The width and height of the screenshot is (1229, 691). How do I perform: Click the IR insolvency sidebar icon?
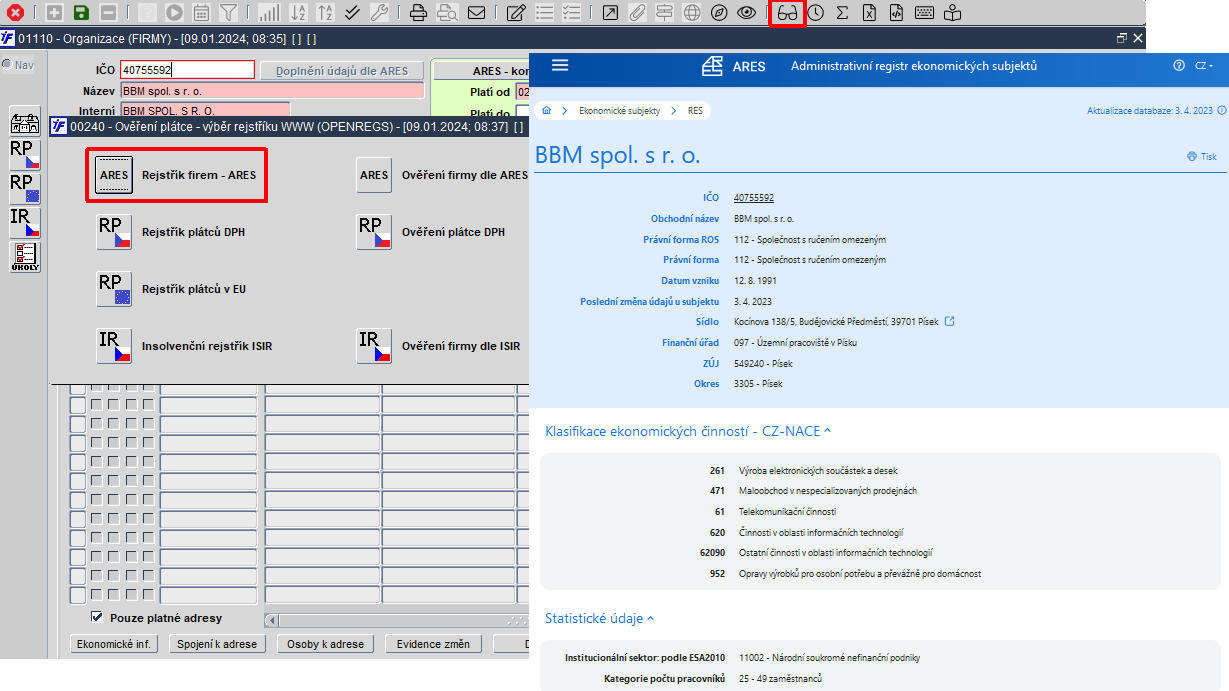click(25, 222)
